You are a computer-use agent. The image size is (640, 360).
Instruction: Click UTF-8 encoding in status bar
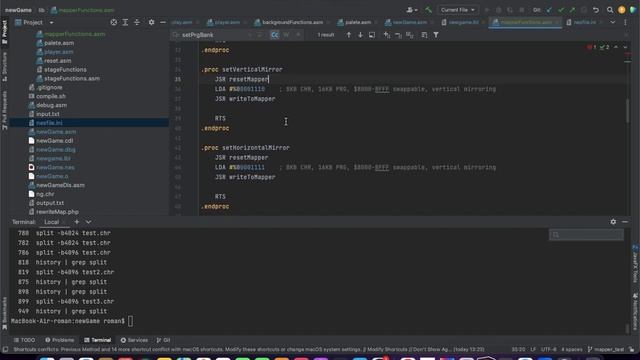[549, 349]
